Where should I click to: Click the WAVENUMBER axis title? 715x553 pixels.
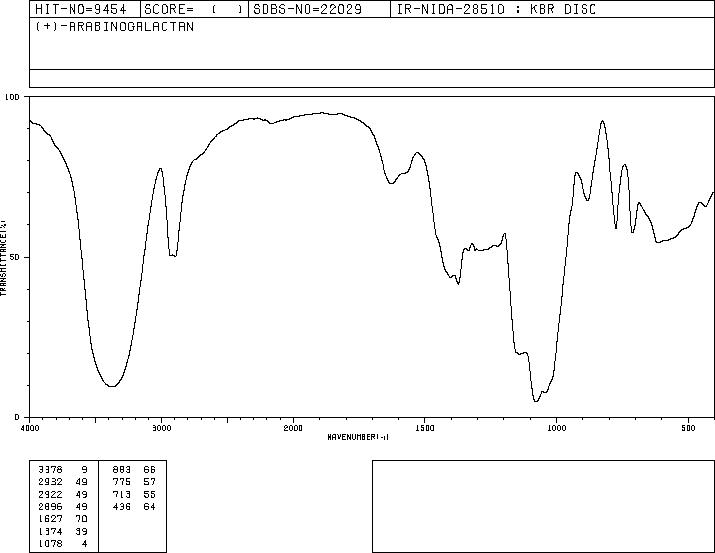(358, 437)
